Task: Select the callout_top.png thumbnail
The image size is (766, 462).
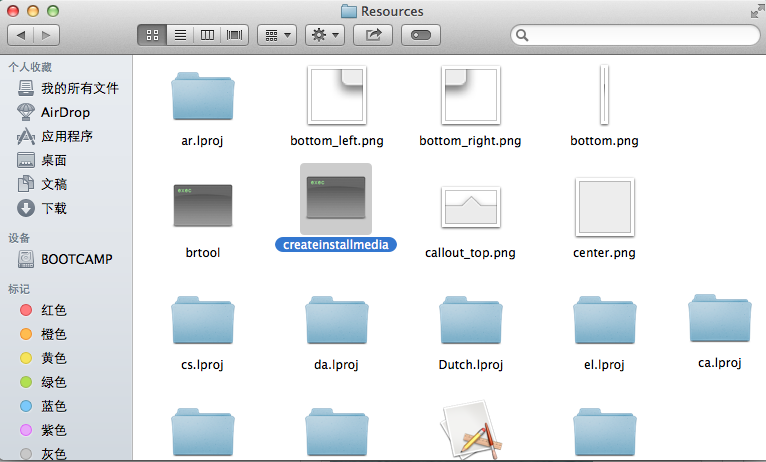Action: (471, 207)
